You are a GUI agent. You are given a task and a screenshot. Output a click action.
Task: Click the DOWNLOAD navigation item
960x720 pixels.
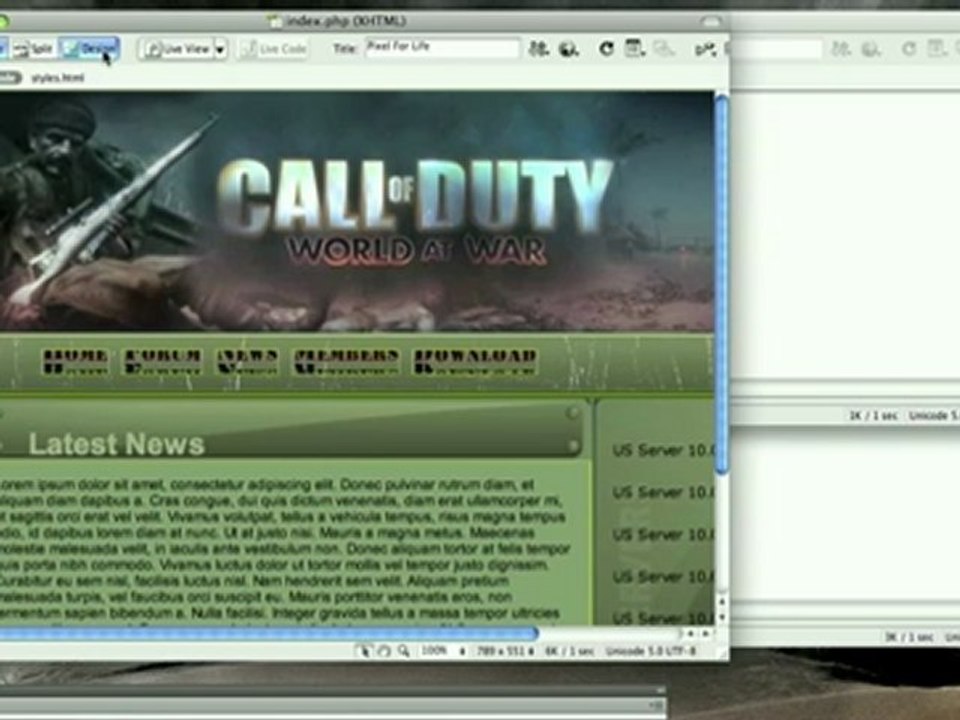(x=475, y=361)
